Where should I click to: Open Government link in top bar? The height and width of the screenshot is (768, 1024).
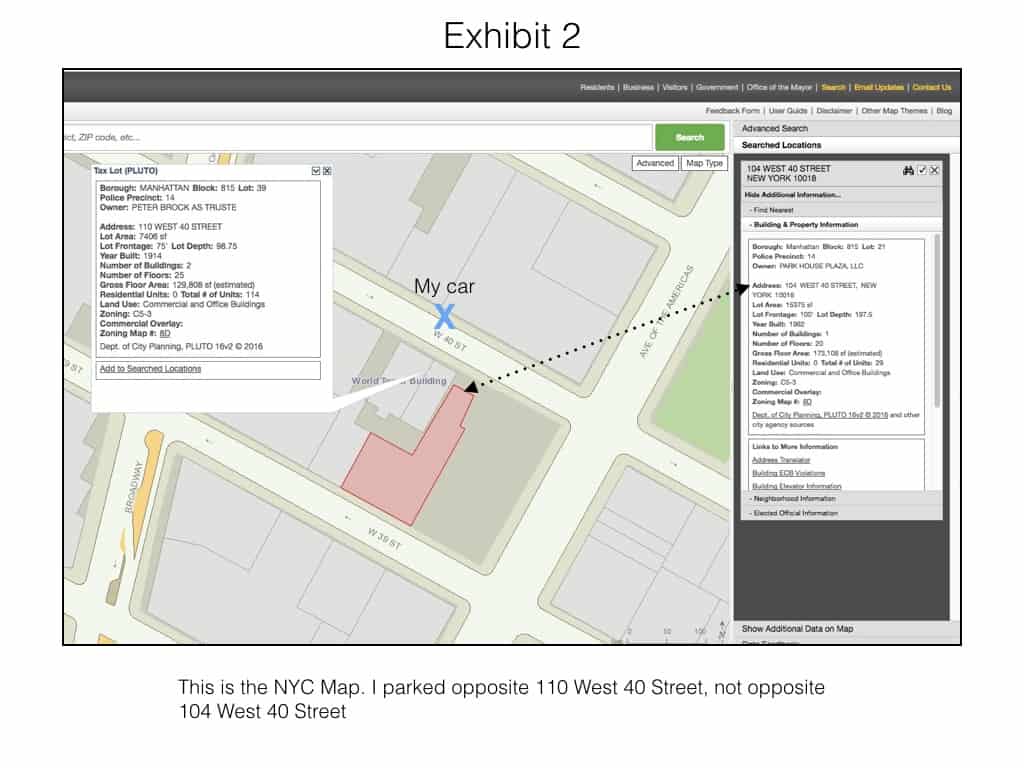pos(716,88)
